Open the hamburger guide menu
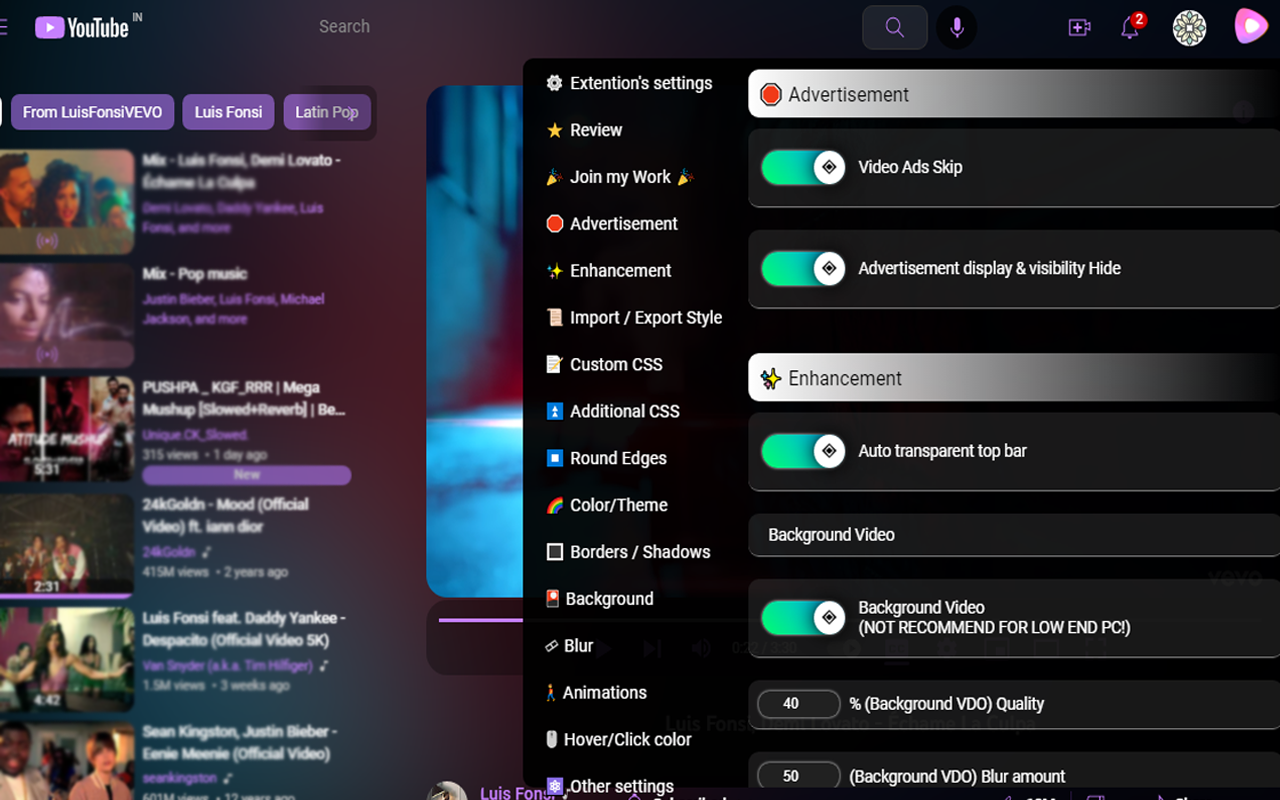1280x800 pixels. tap(3, 27)
